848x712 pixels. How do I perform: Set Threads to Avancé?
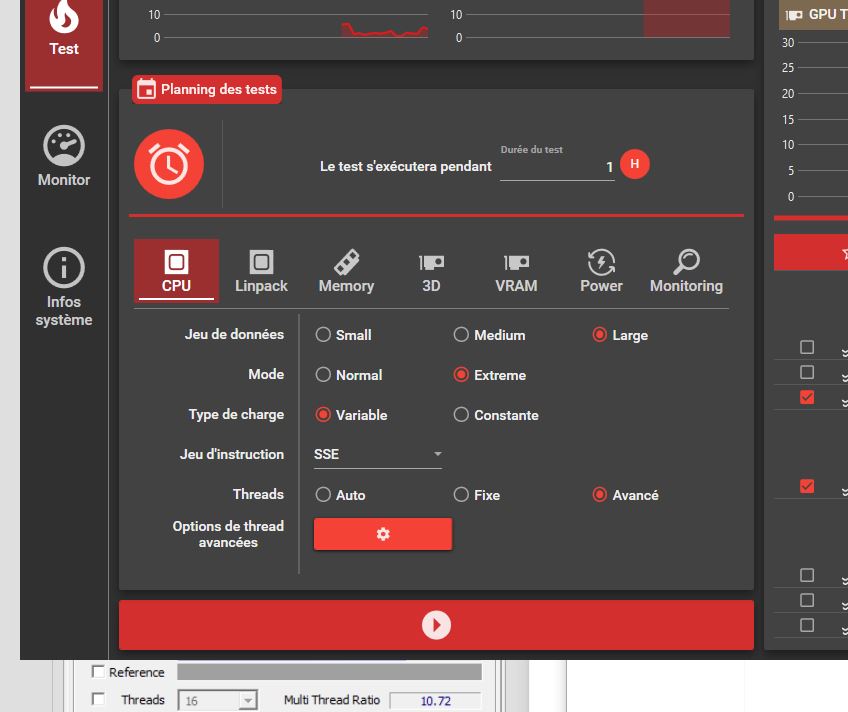pyautogui.click(x=625, y=495)
